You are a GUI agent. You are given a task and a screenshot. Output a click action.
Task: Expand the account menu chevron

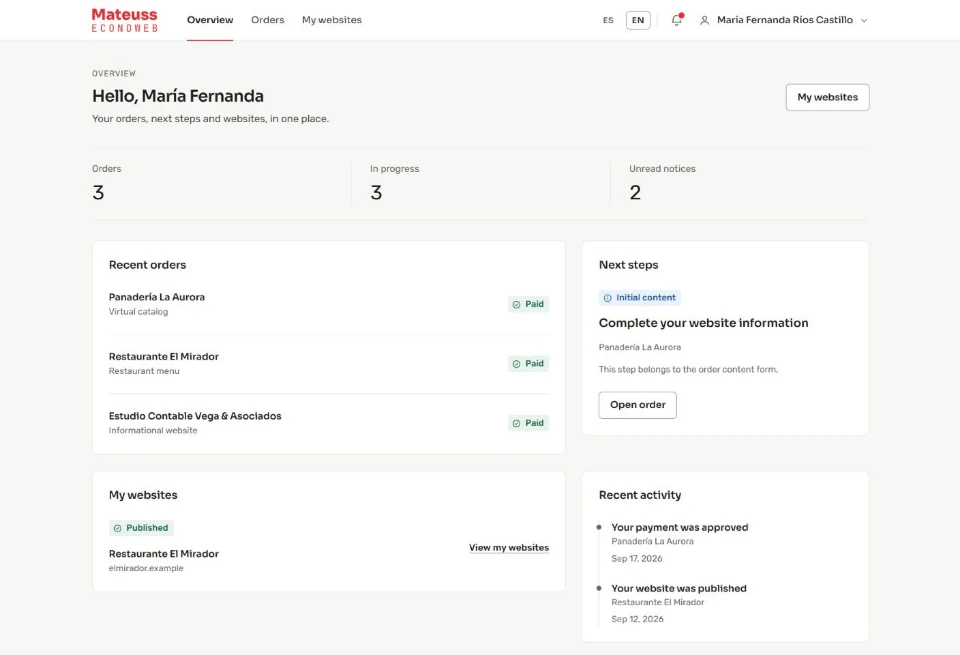[x=864, y=20]
